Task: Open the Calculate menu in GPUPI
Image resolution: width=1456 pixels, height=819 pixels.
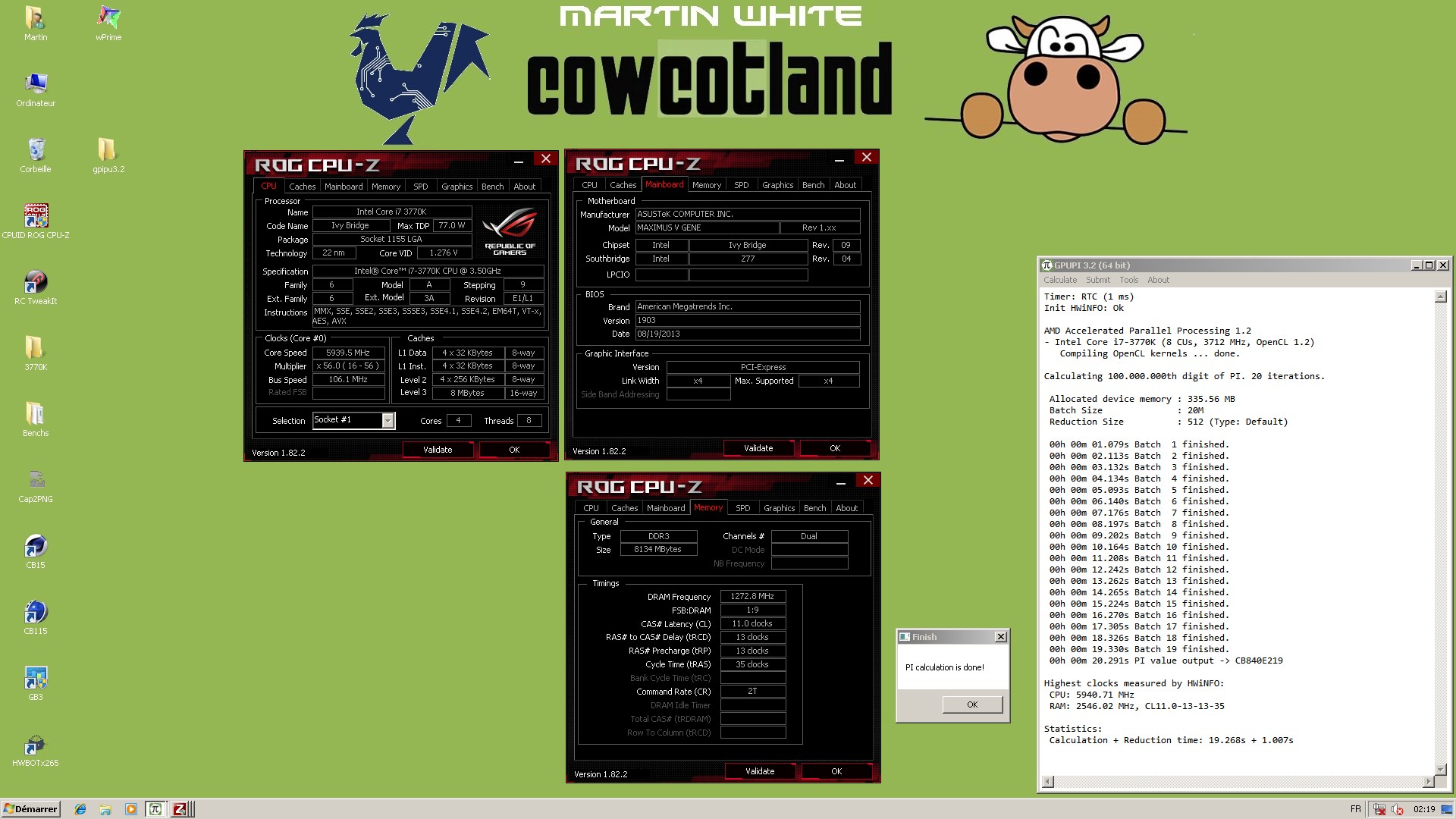Action: click(x=1060, y=280)
